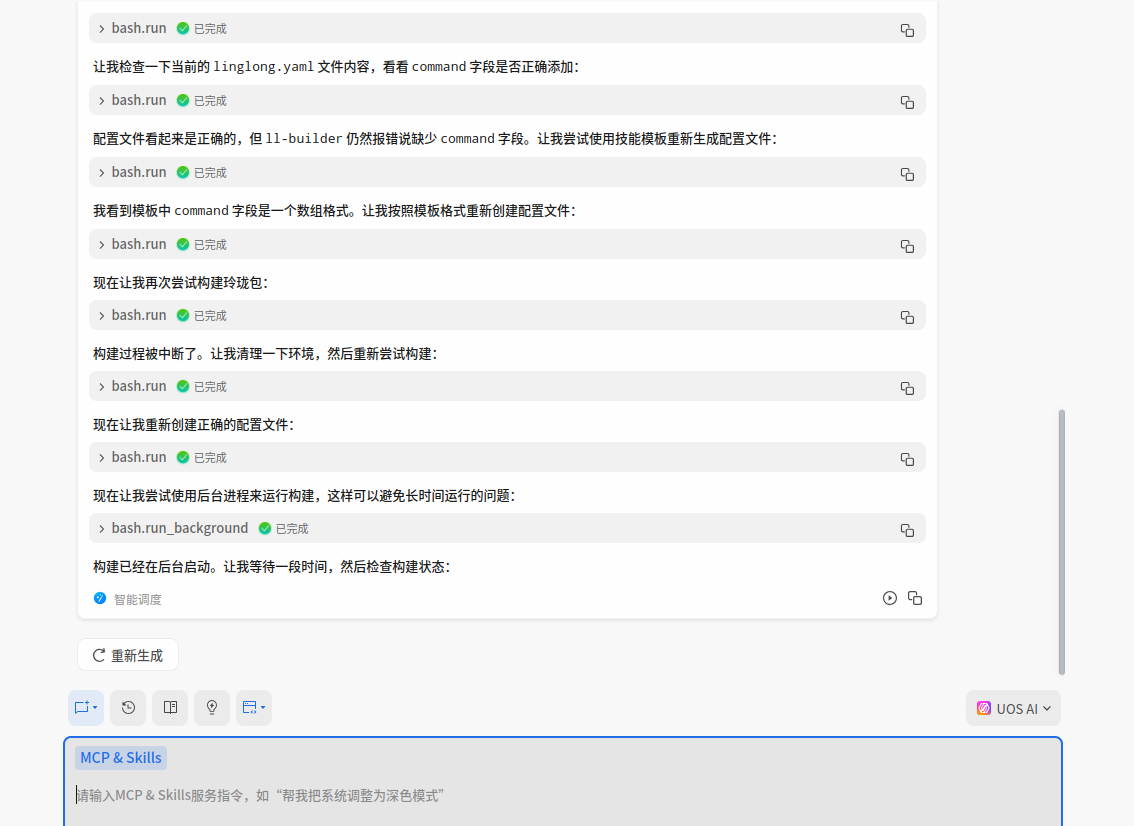Expand bash.run step below the 数组格式 template message
The height and width of the screenshot is (826, 1134).
pyautogui.click(x=101, y=244)
